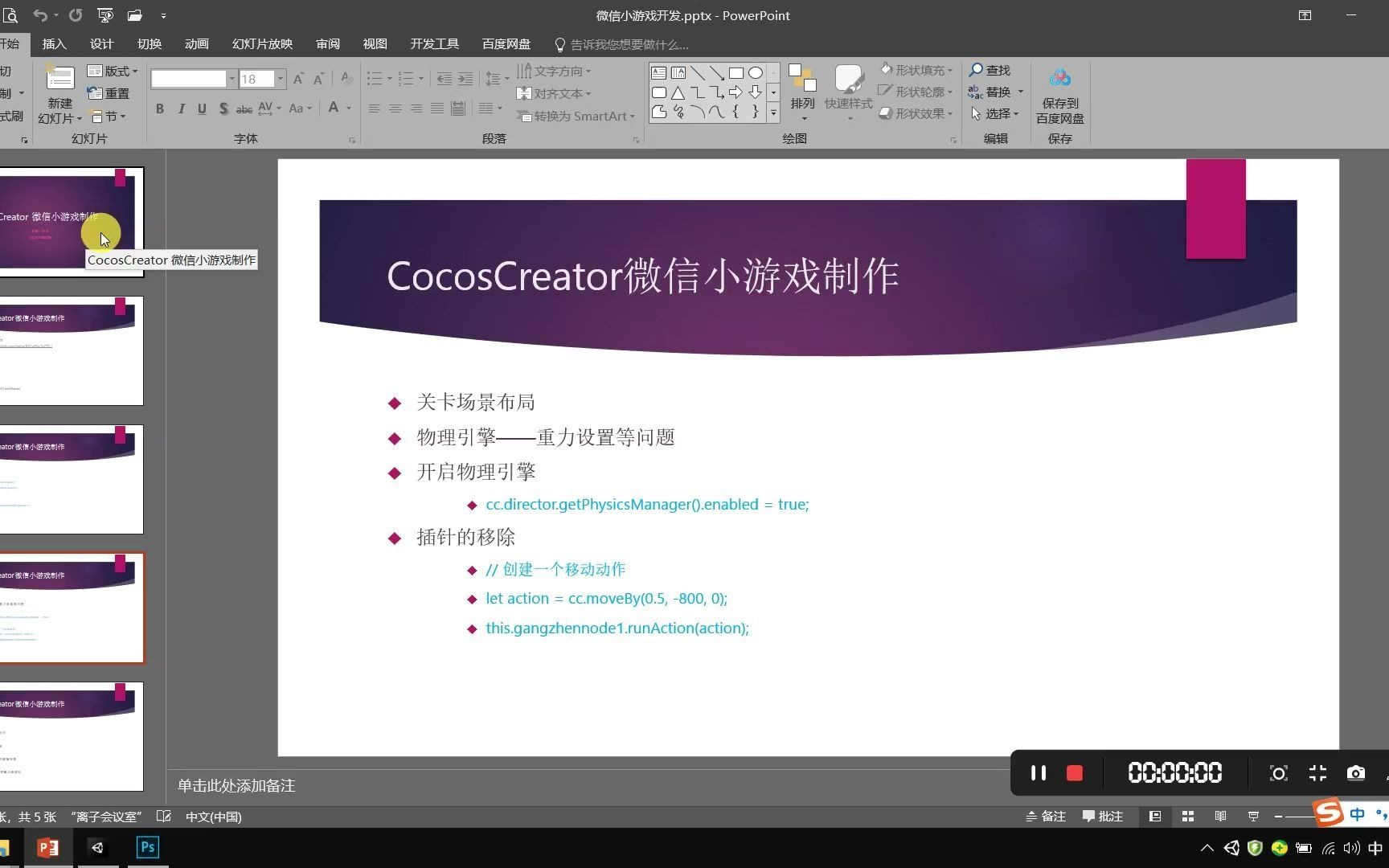Open the Baidu Netdisk (百度网盘) tab
This screenshot has height=868, width=1389.
(x=506, y=44)
